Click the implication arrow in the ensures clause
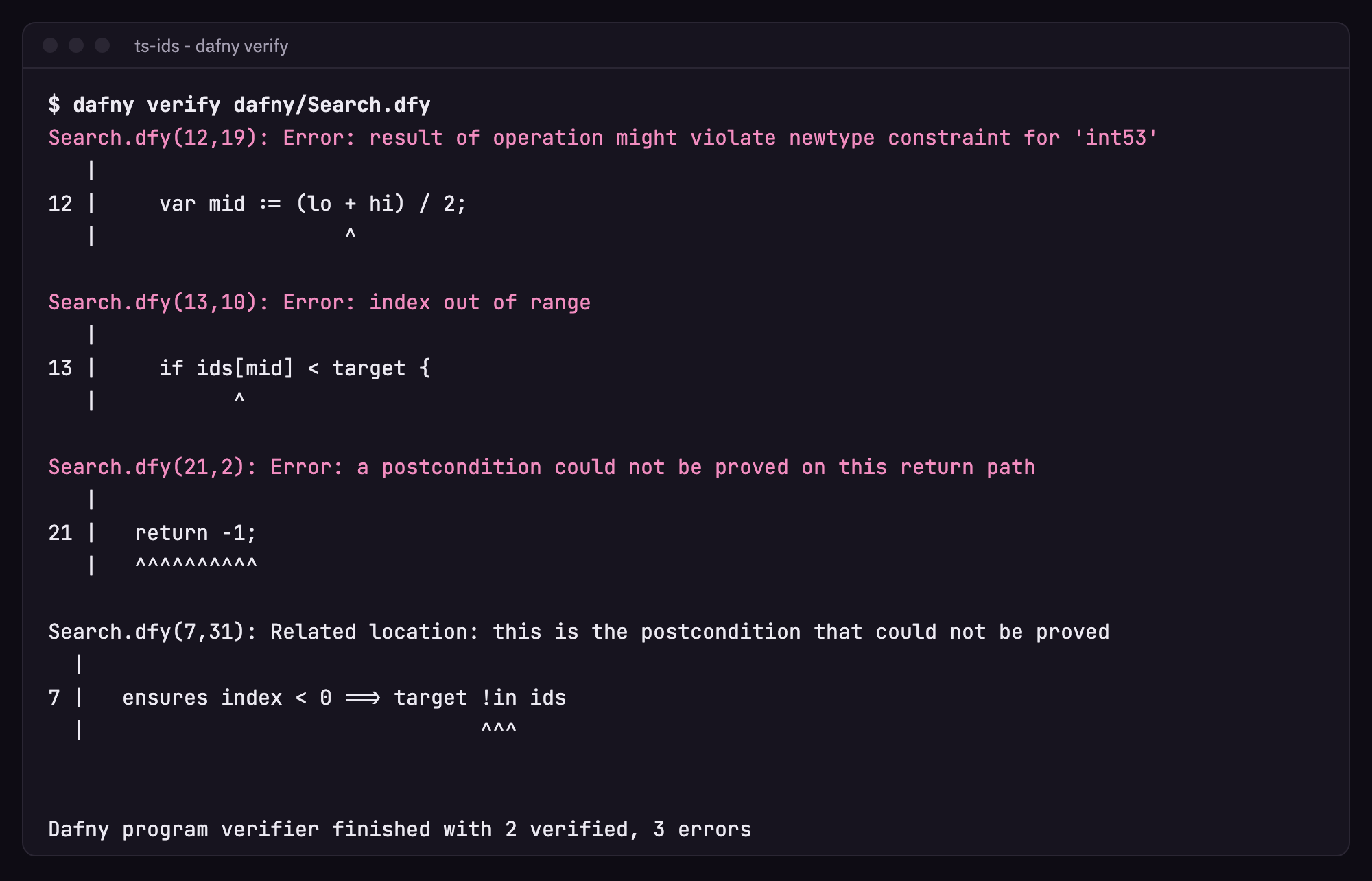This screenshot has width=1372, height=881. pos(363,698)
